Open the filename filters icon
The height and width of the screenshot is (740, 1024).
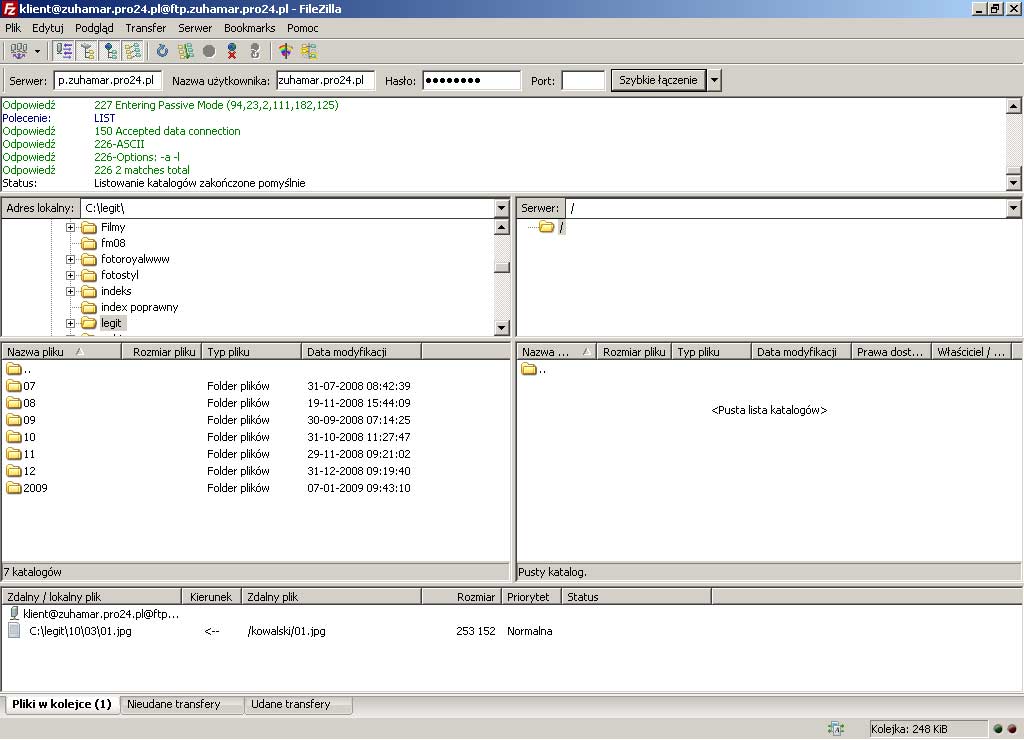[285, 51]
